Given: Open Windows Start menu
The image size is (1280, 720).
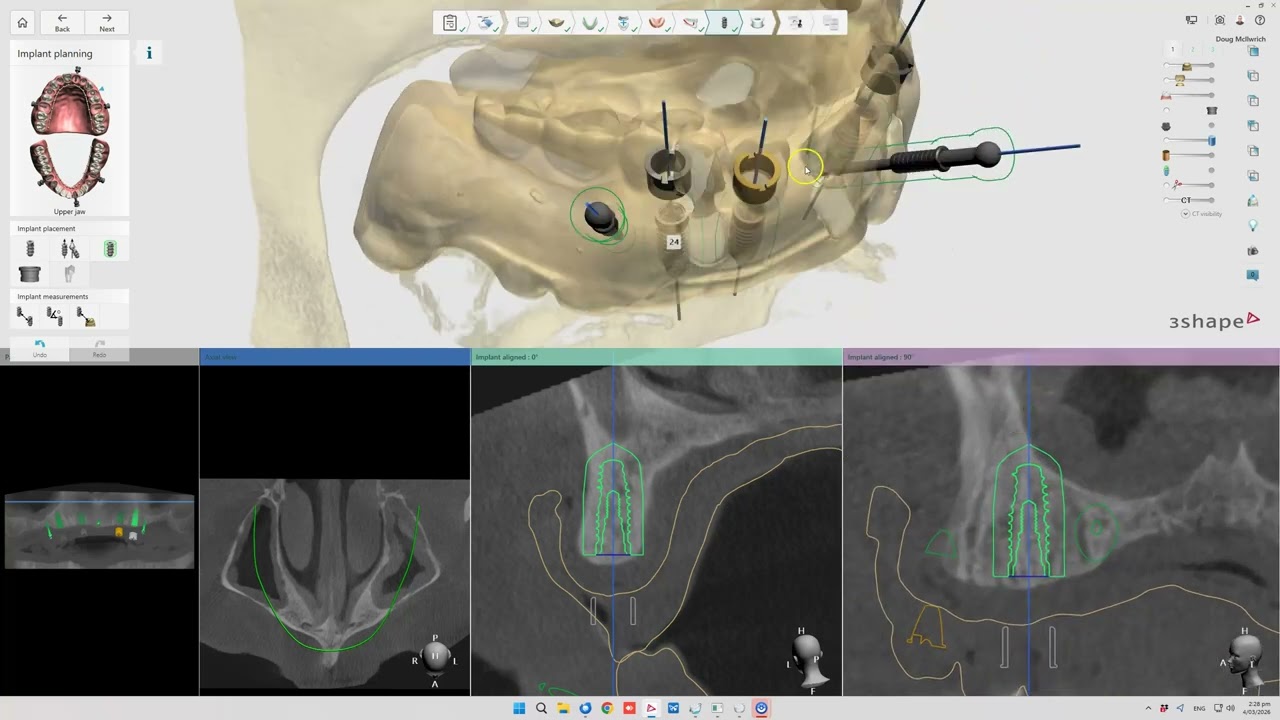Looking at the screenshot, I should pos(519,708).
